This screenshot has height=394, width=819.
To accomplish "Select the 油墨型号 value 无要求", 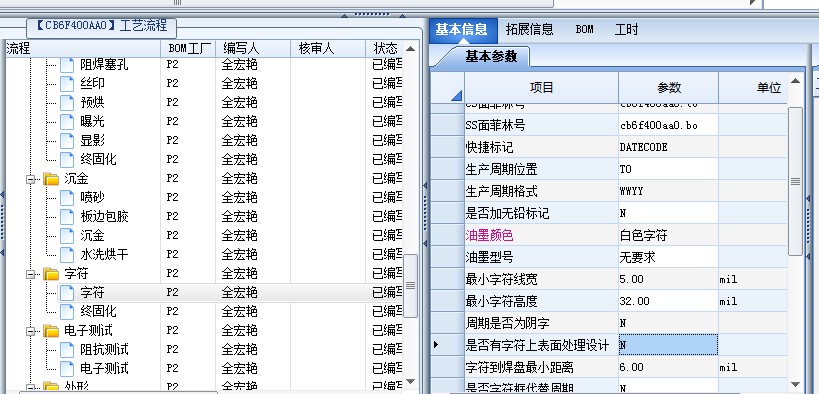I will (x=668, y=257).
